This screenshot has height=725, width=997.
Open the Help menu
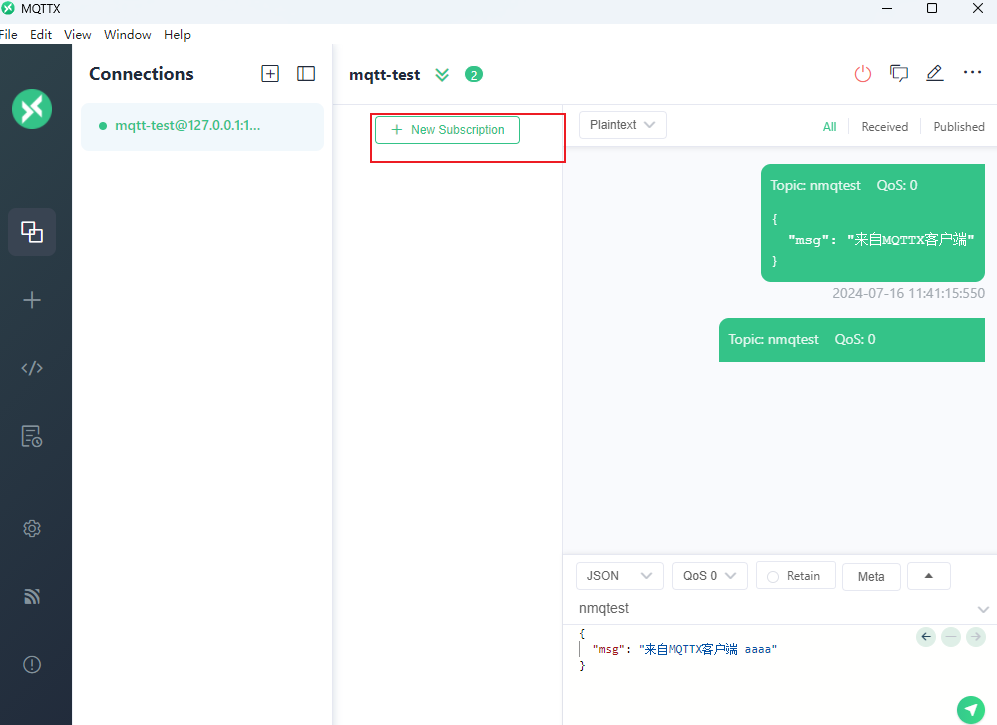pos(177,34)
